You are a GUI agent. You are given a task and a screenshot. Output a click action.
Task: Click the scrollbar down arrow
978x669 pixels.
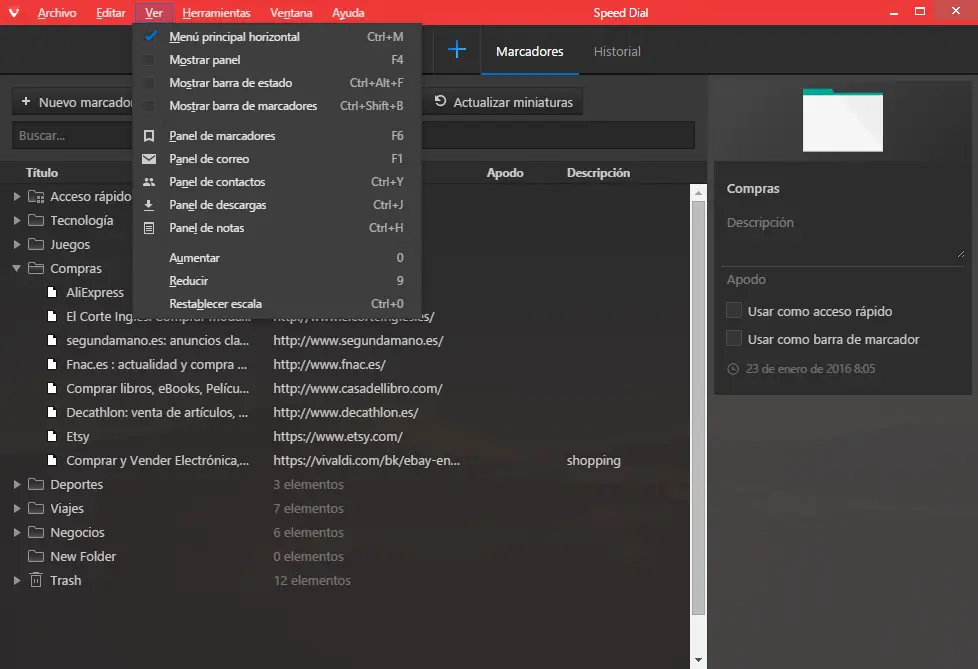[698, 660]
